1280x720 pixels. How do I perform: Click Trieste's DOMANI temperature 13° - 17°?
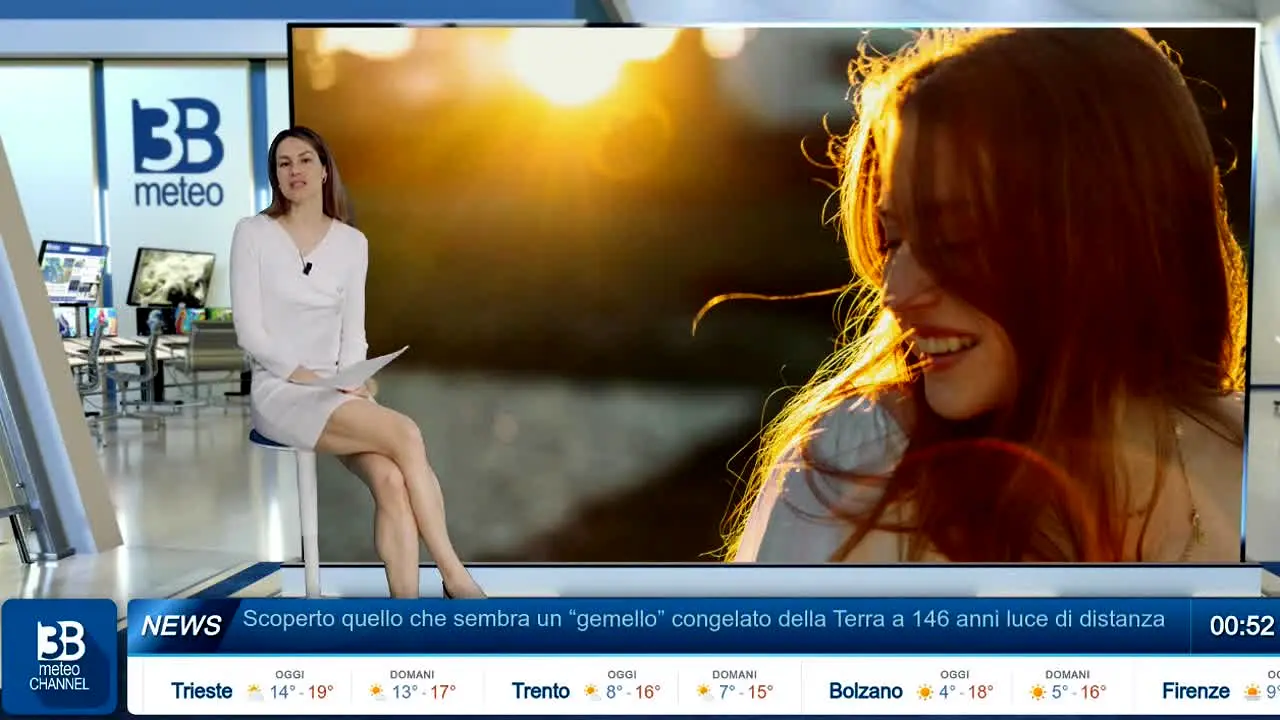point(424,692)
